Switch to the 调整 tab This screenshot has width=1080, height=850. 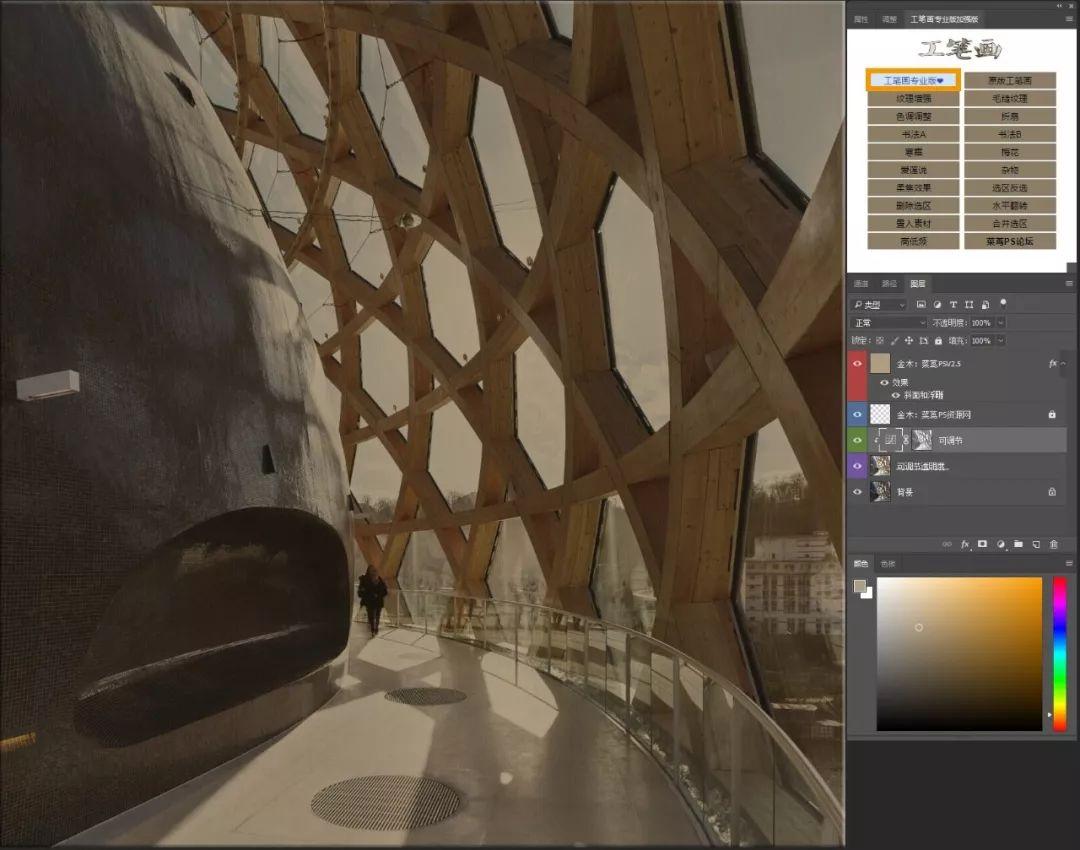889,19
